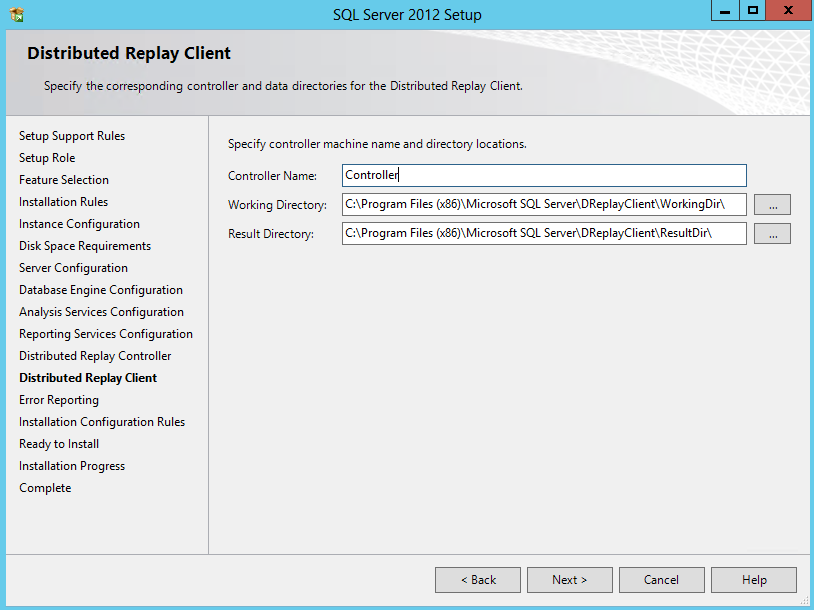
Task: Browse for the Working Directory folder
Action: tap(772, 205)
